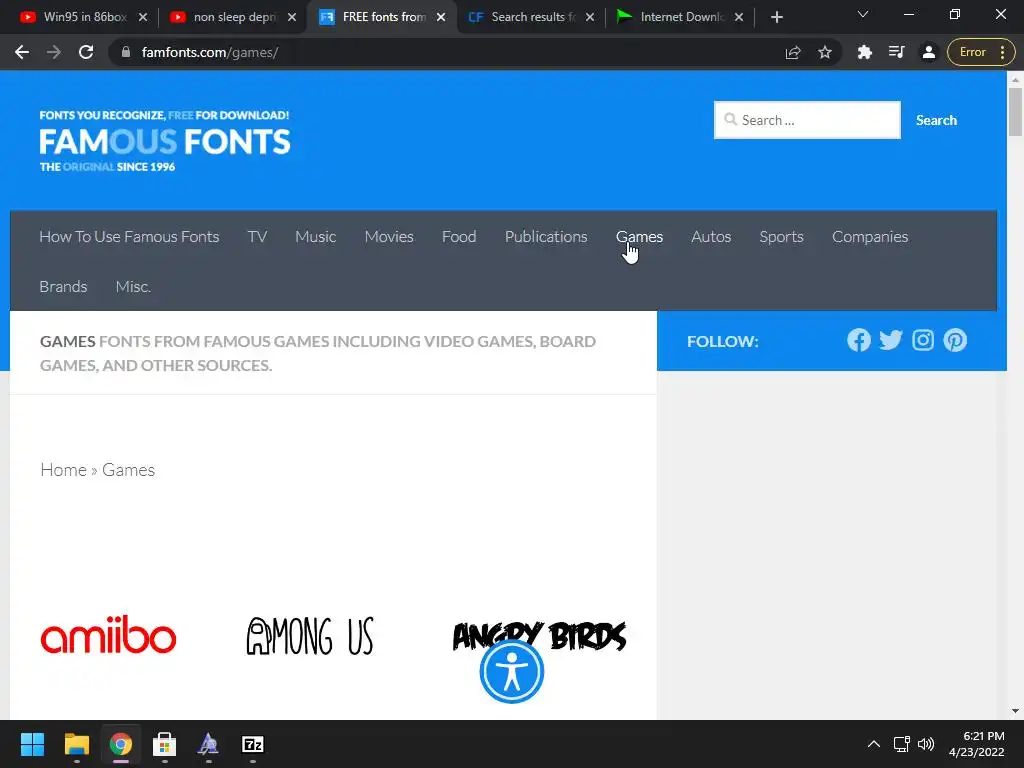1024x768 pixels.
Task: Click the browser forward arrow
Action: (x=54, y=52)
